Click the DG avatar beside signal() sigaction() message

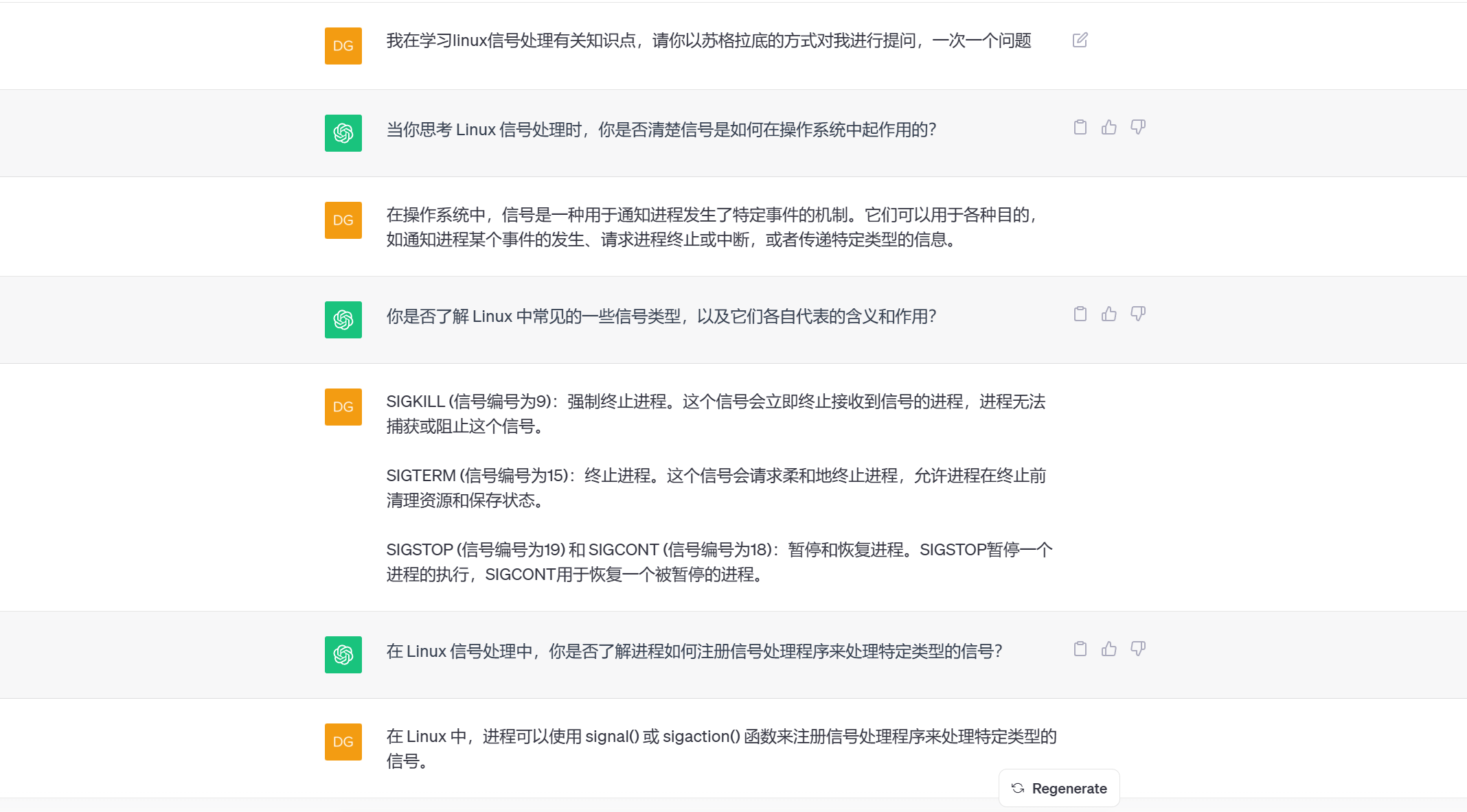[343, 742]
